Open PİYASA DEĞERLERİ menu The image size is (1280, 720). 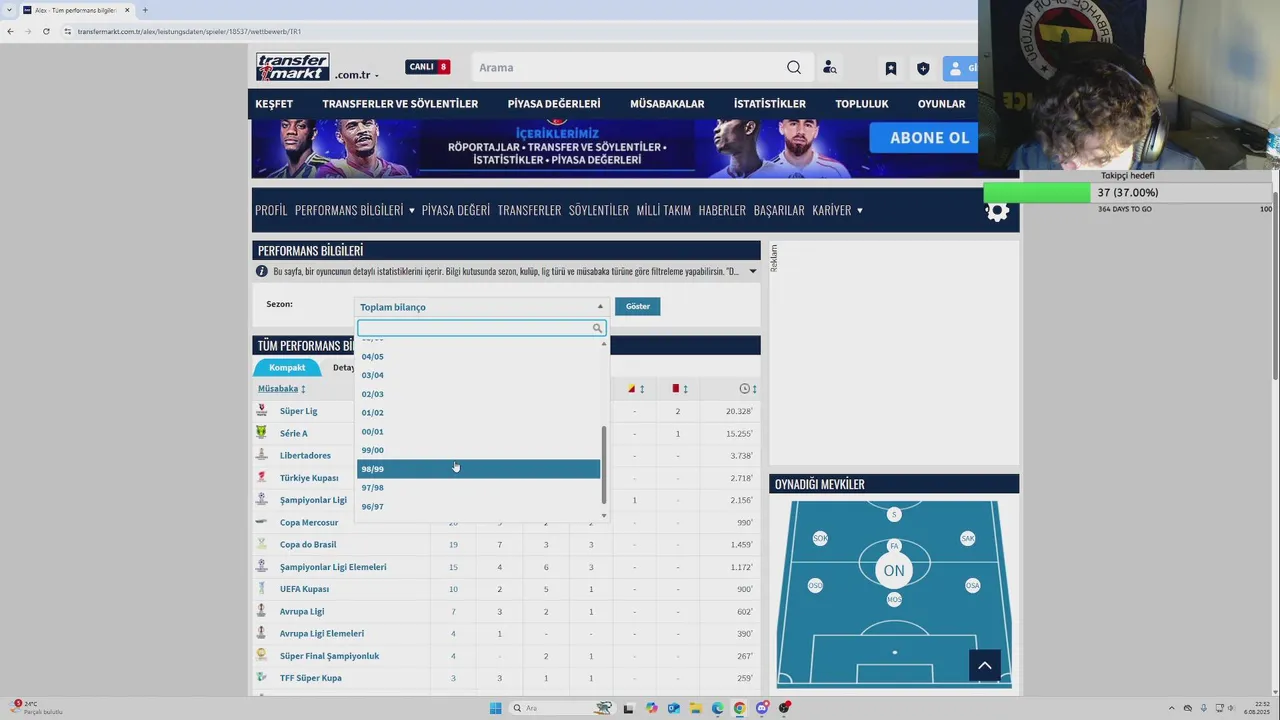click(x=554, y=104)
